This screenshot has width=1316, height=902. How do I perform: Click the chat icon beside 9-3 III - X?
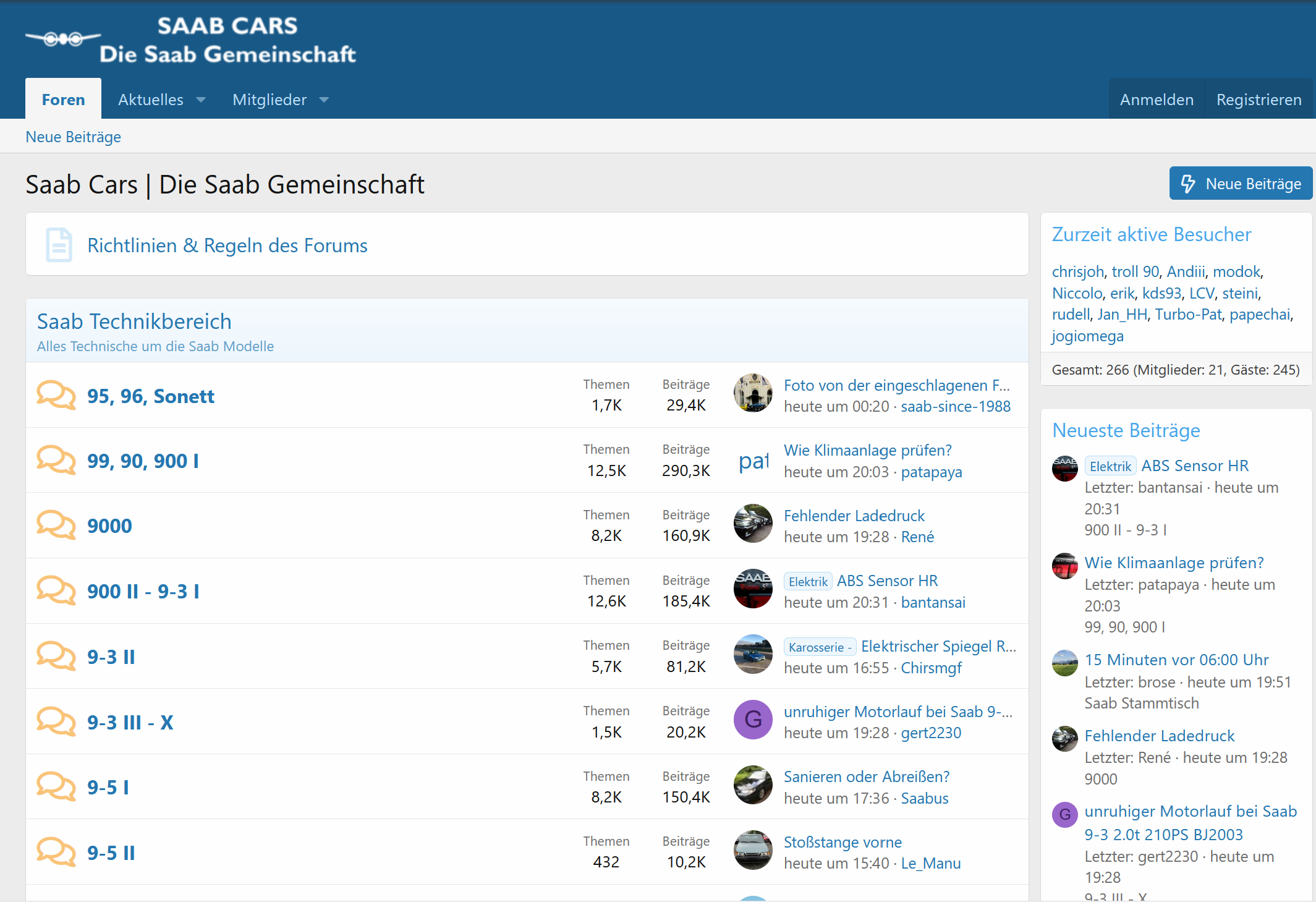(56, 722)
